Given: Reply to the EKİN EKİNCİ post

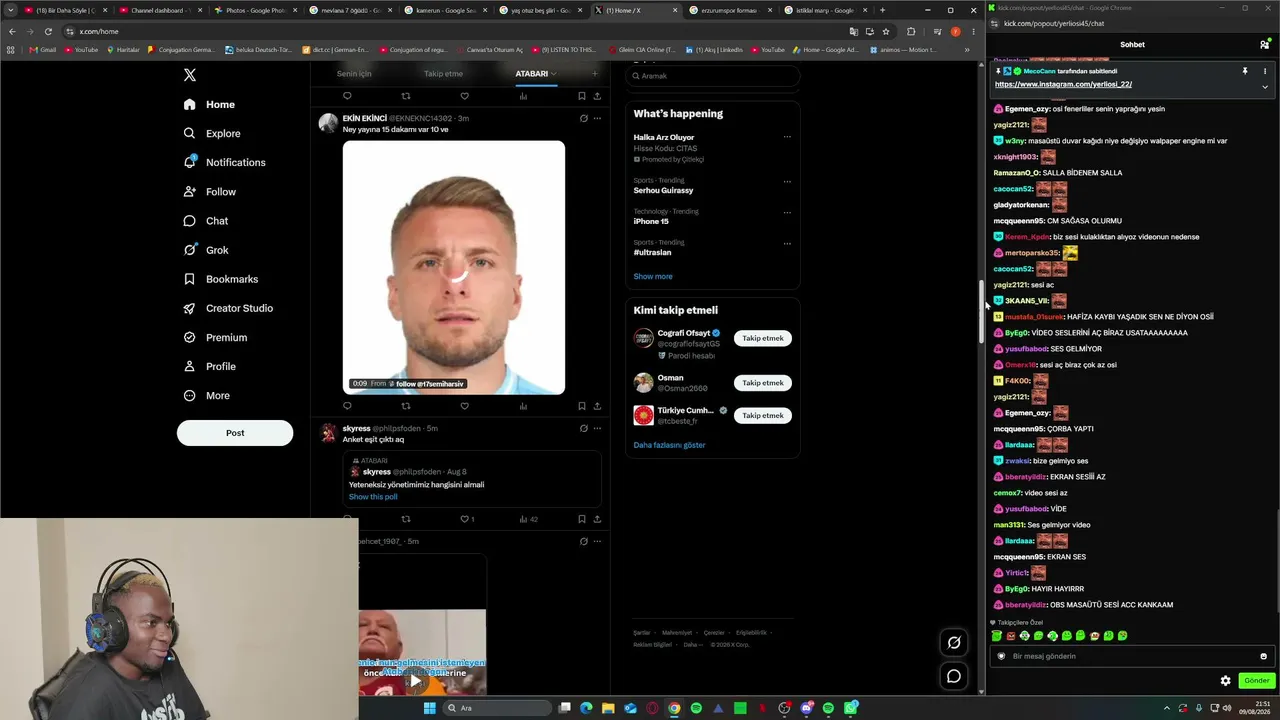Looking at the screenshot, I should pos(347,406).
